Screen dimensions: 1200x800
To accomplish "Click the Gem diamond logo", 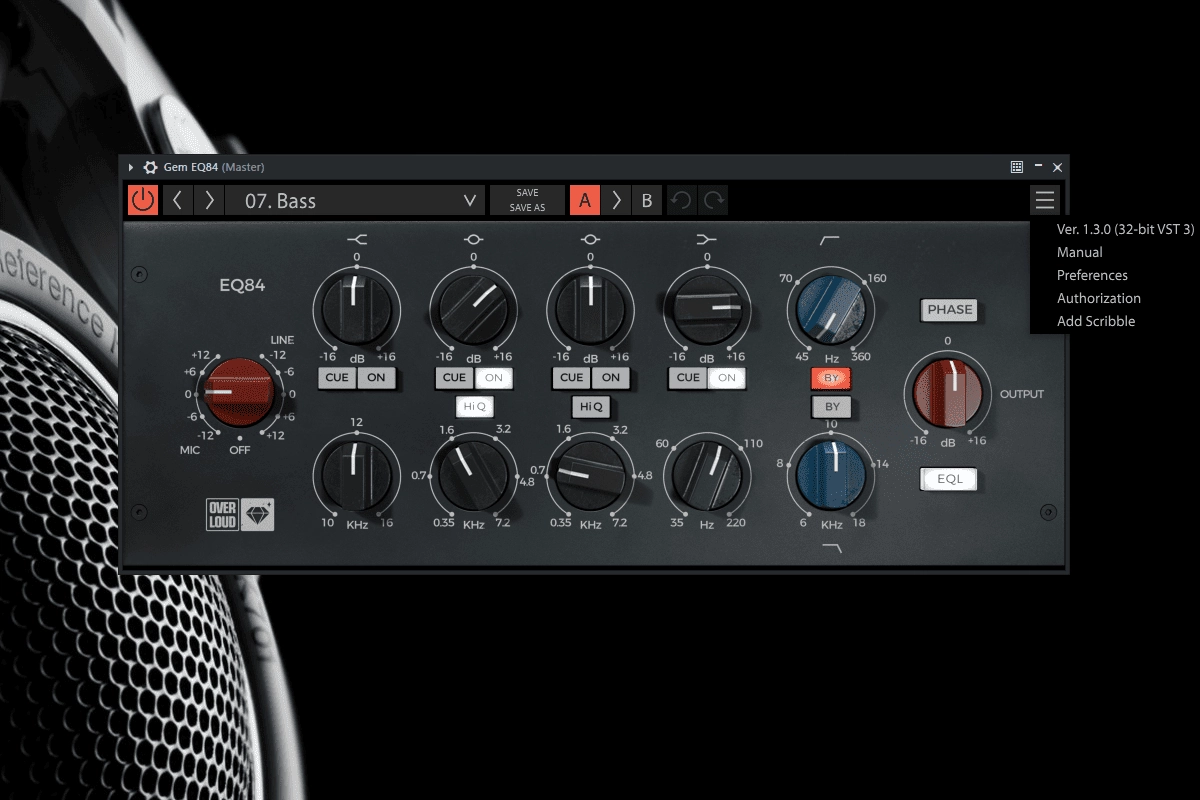I will point(257,514).
